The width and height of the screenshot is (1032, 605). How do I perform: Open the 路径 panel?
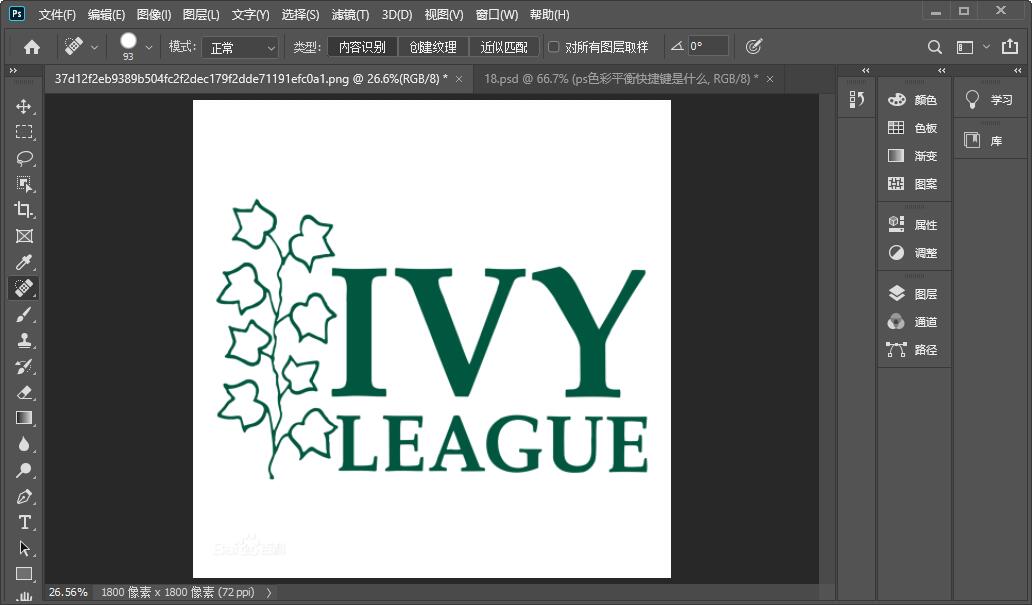coord(914,350)
